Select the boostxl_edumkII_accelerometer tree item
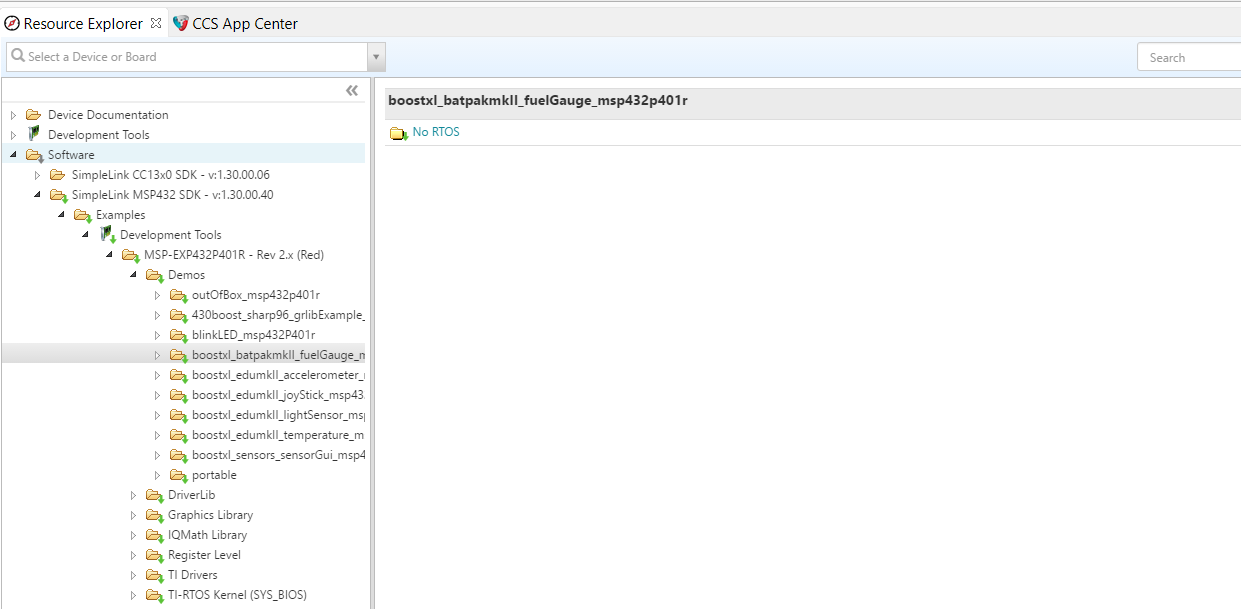 point(278,375)
